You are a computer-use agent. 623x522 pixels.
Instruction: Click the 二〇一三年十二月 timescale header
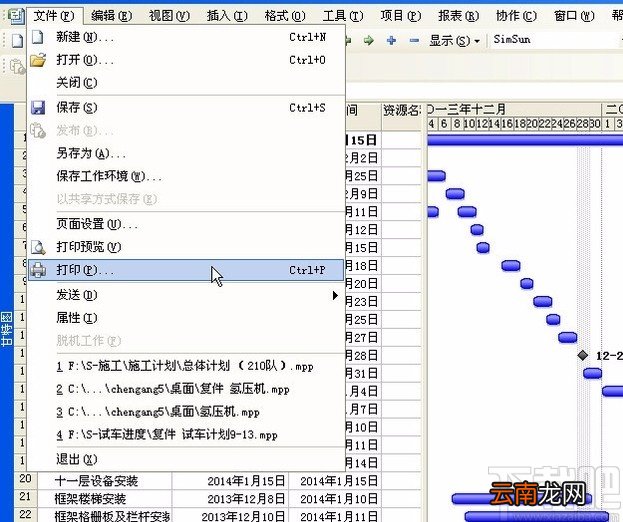pos(514,109)
